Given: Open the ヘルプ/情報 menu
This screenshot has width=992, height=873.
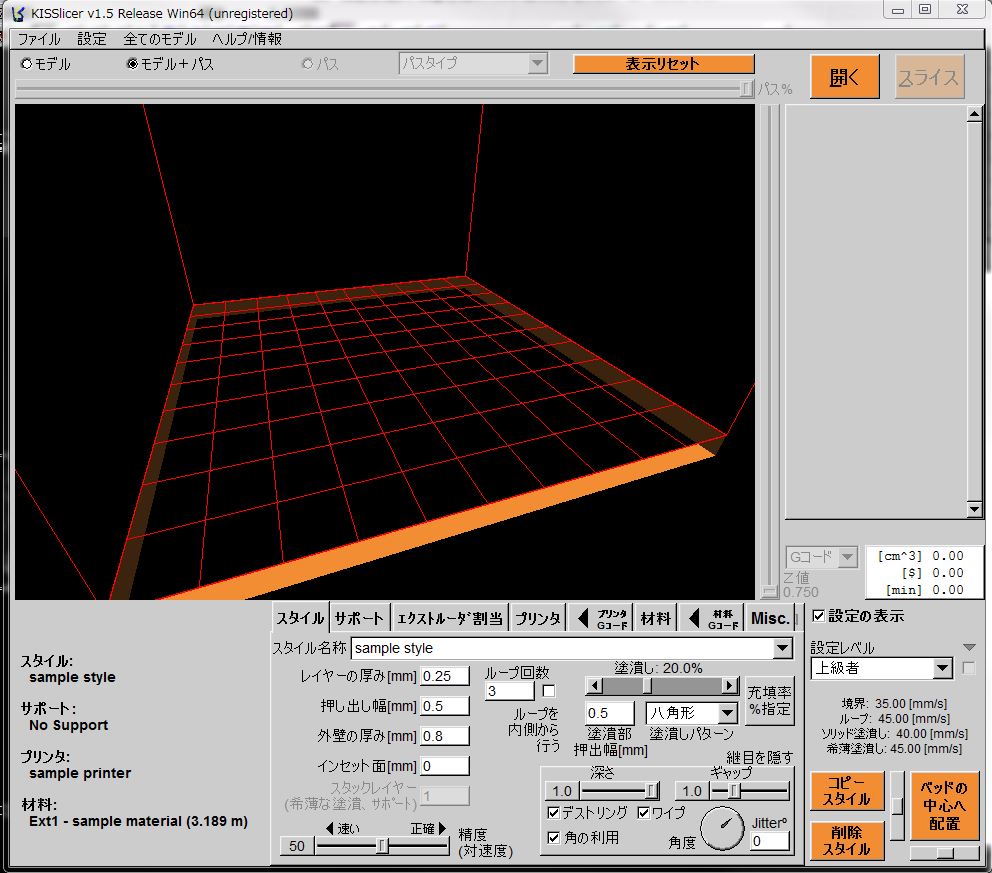Looking at the screenshot, I should point(247,39).
